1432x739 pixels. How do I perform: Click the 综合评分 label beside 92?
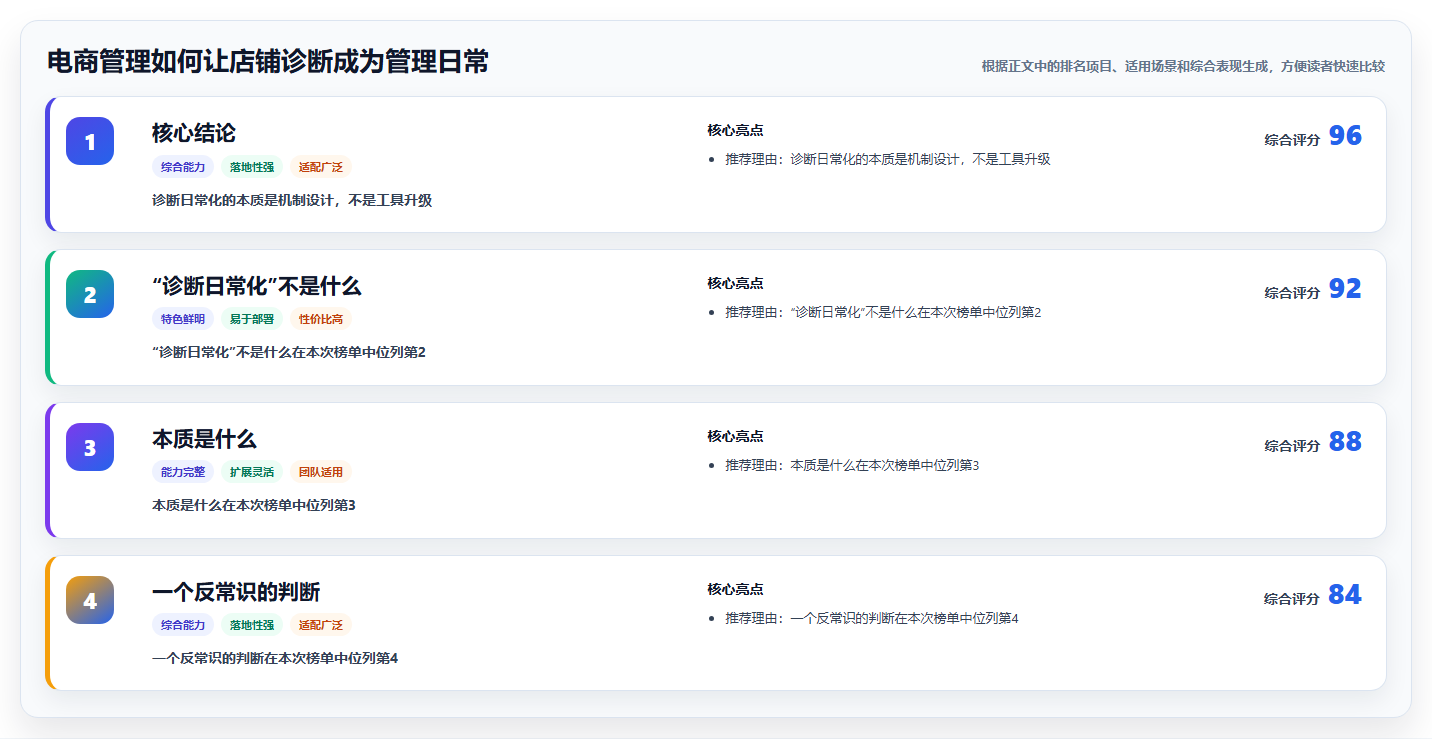click(x=1292, y=293)
